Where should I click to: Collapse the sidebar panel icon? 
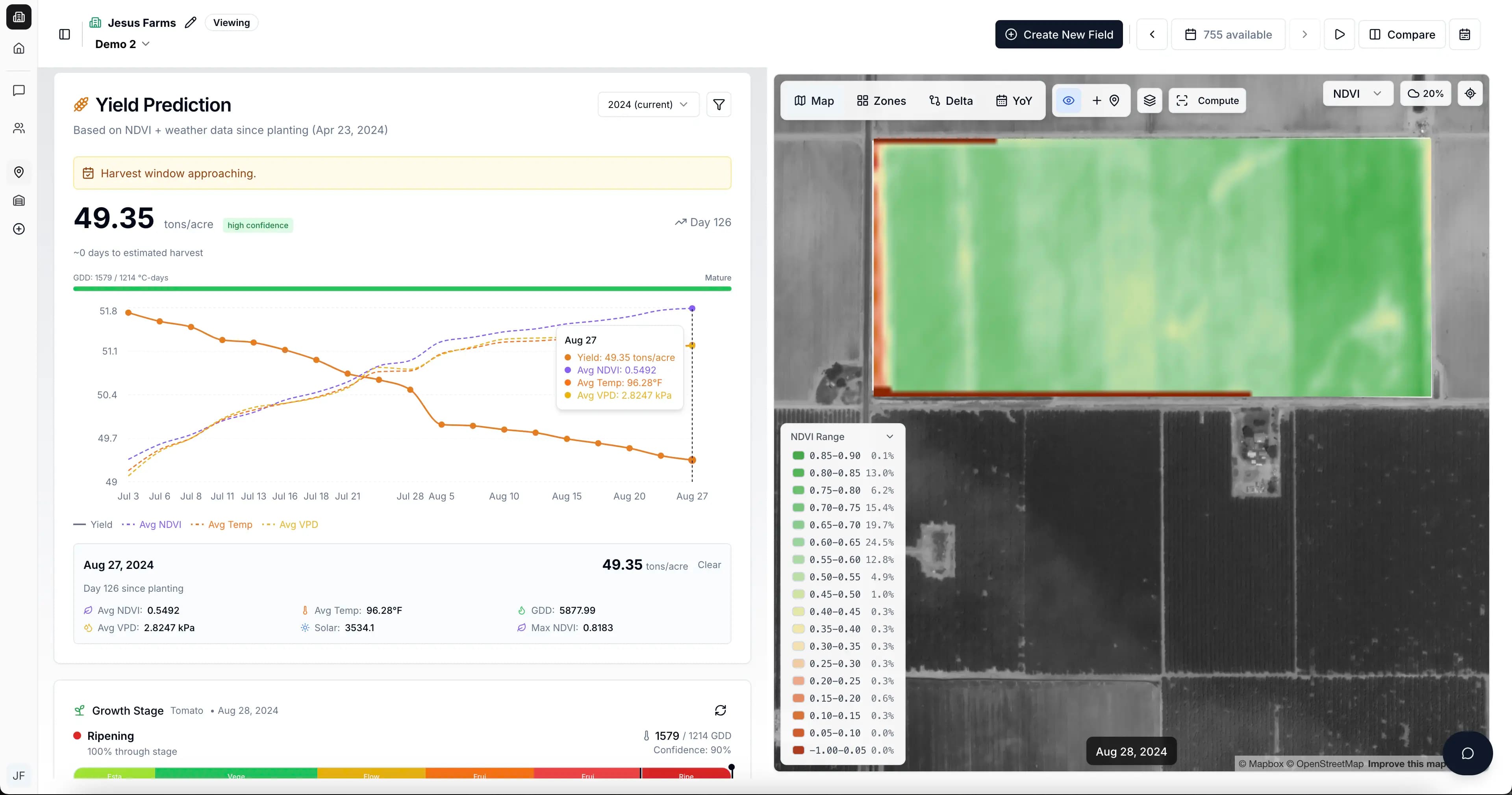[65, 34]
